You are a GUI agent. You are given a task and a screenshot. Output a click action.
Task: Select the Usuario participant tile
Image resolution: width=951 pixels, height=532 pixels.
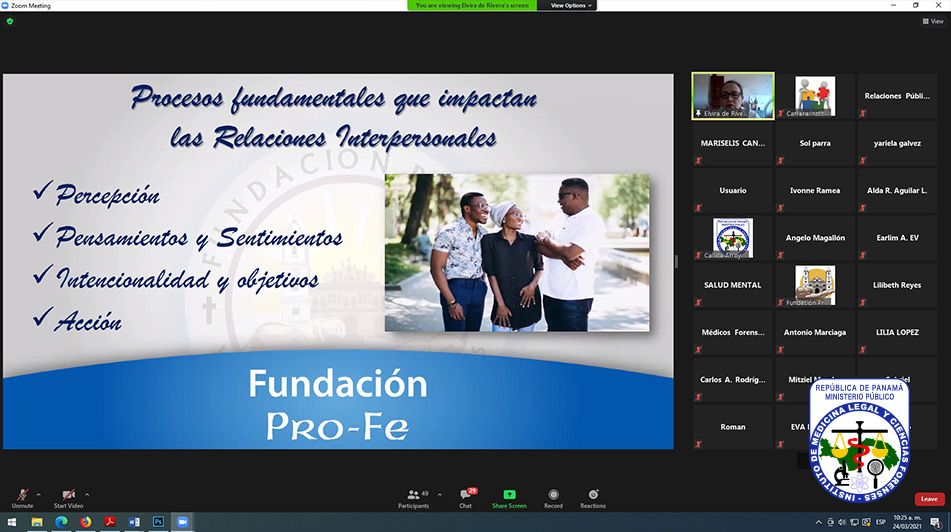click(x=733, y=190)
